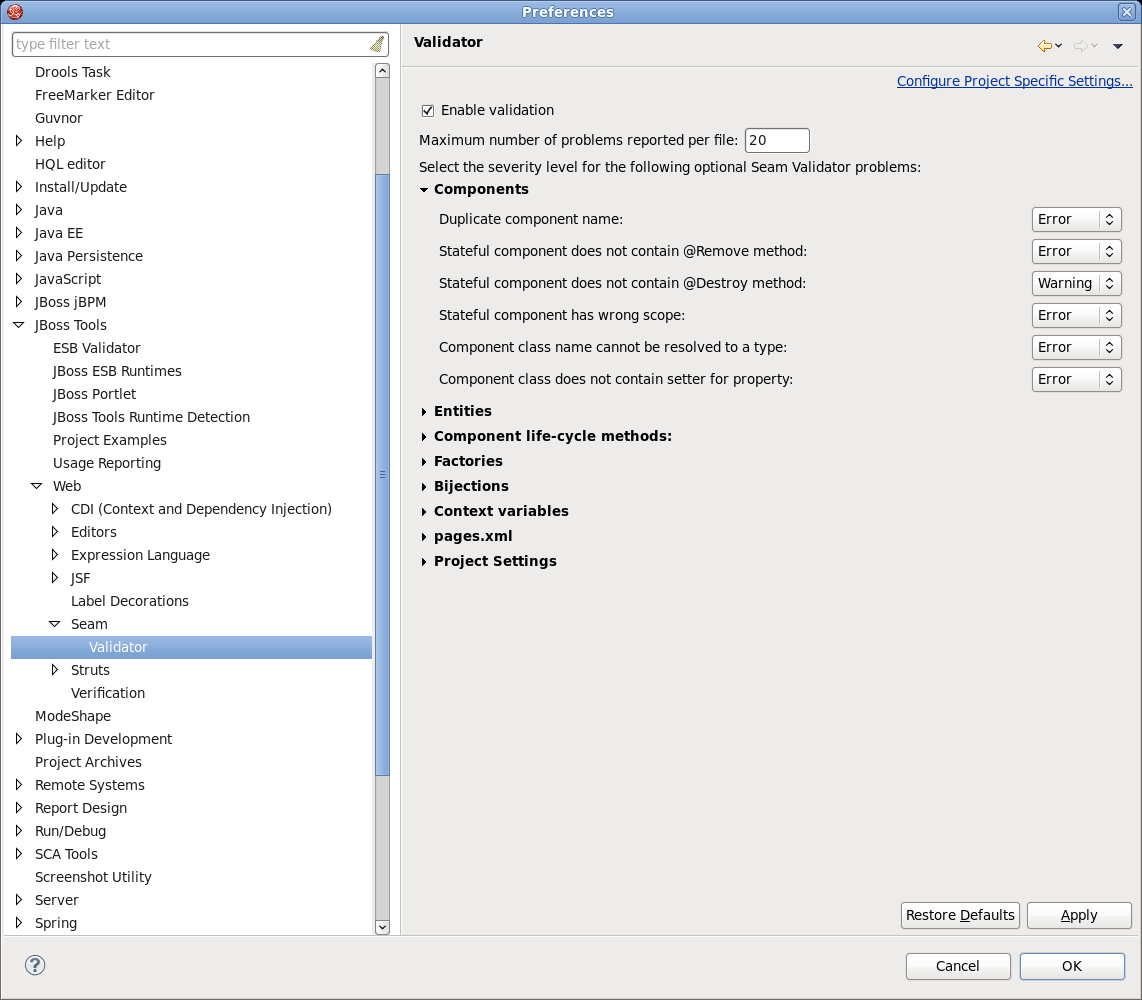Toggle the Enable validation checkbox
Viewport: 1142px width, 1000px height.
[428, 110]
